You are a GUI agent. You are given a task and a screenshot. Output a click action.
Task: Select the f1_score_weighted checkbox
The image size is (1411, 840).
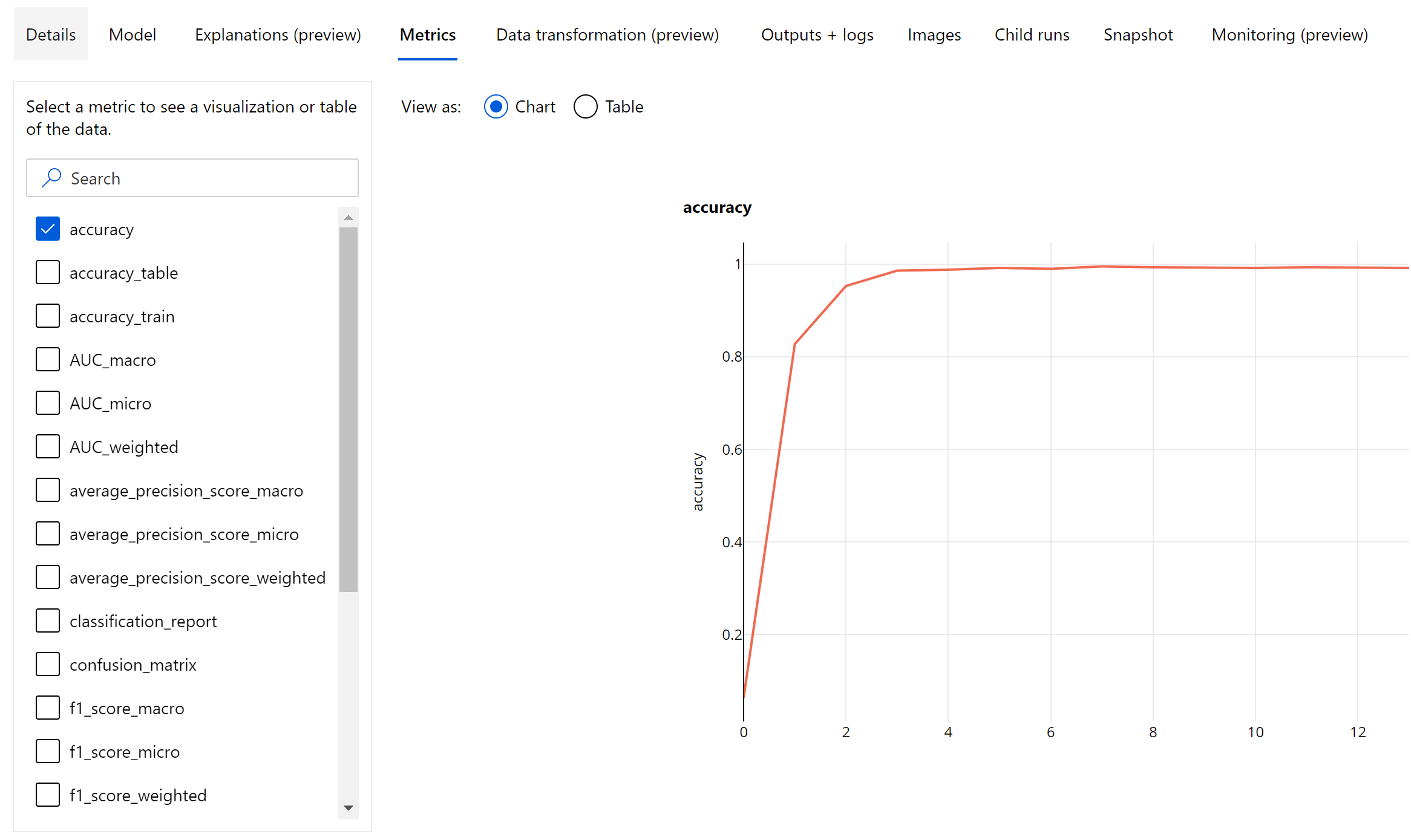47,796
